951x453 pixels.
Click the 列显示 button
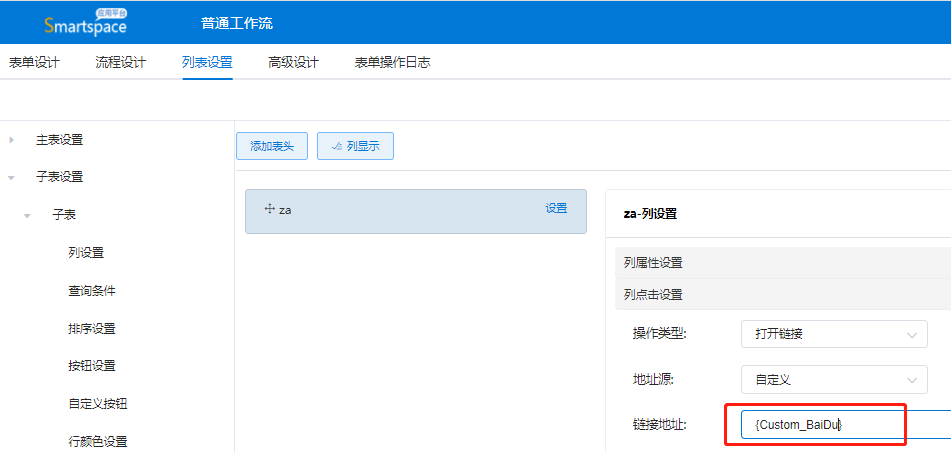(x=355, y=146)
